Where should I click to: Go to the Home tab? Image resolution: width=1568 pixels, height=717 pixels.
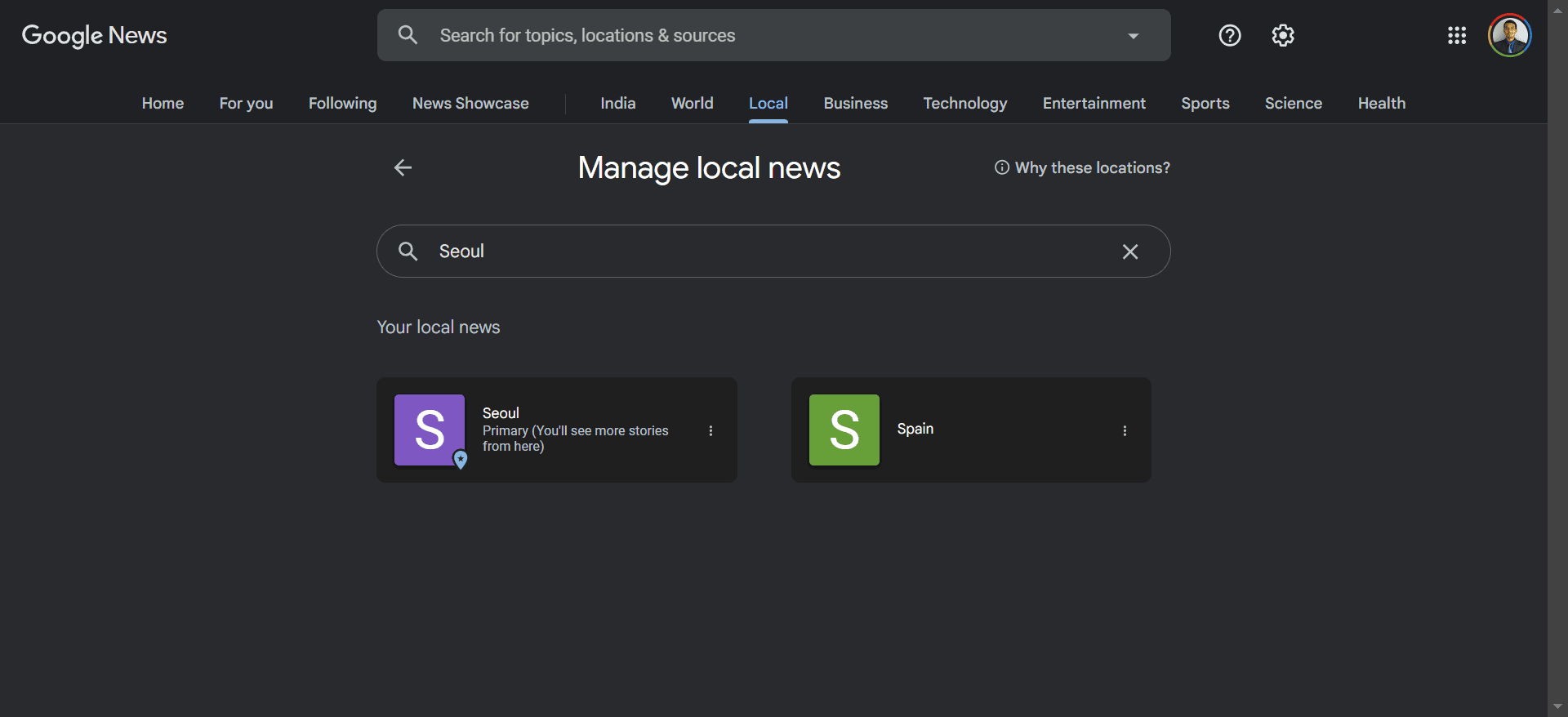coord(163,103)
